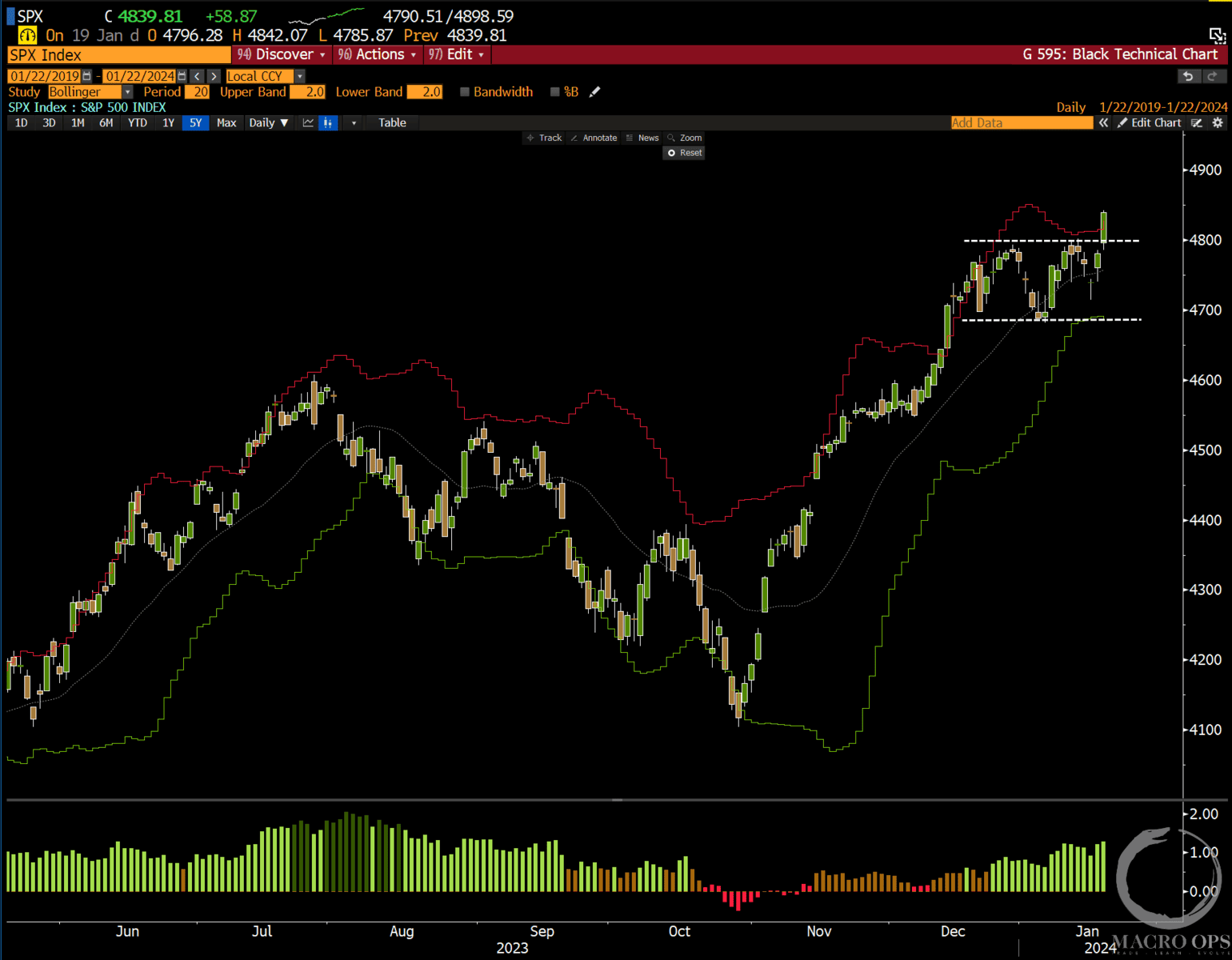The height and width of the screenshot is (960, 1232).
Task: Click the pop-out window icon at top right
Action: pyautogui.click(x=1217, y=34)
